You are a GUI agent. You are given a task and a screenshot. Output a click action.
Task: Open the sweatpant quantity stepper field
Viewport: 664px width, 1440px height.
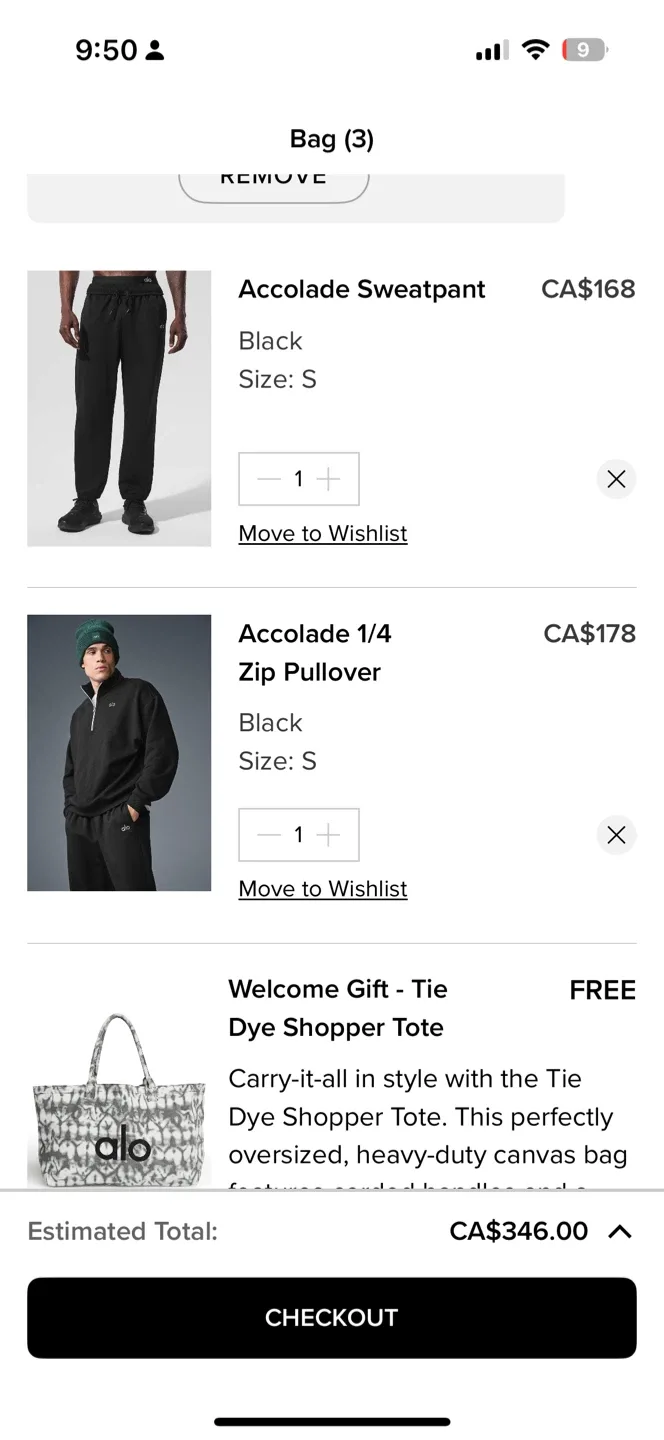[x=298, y=478]
